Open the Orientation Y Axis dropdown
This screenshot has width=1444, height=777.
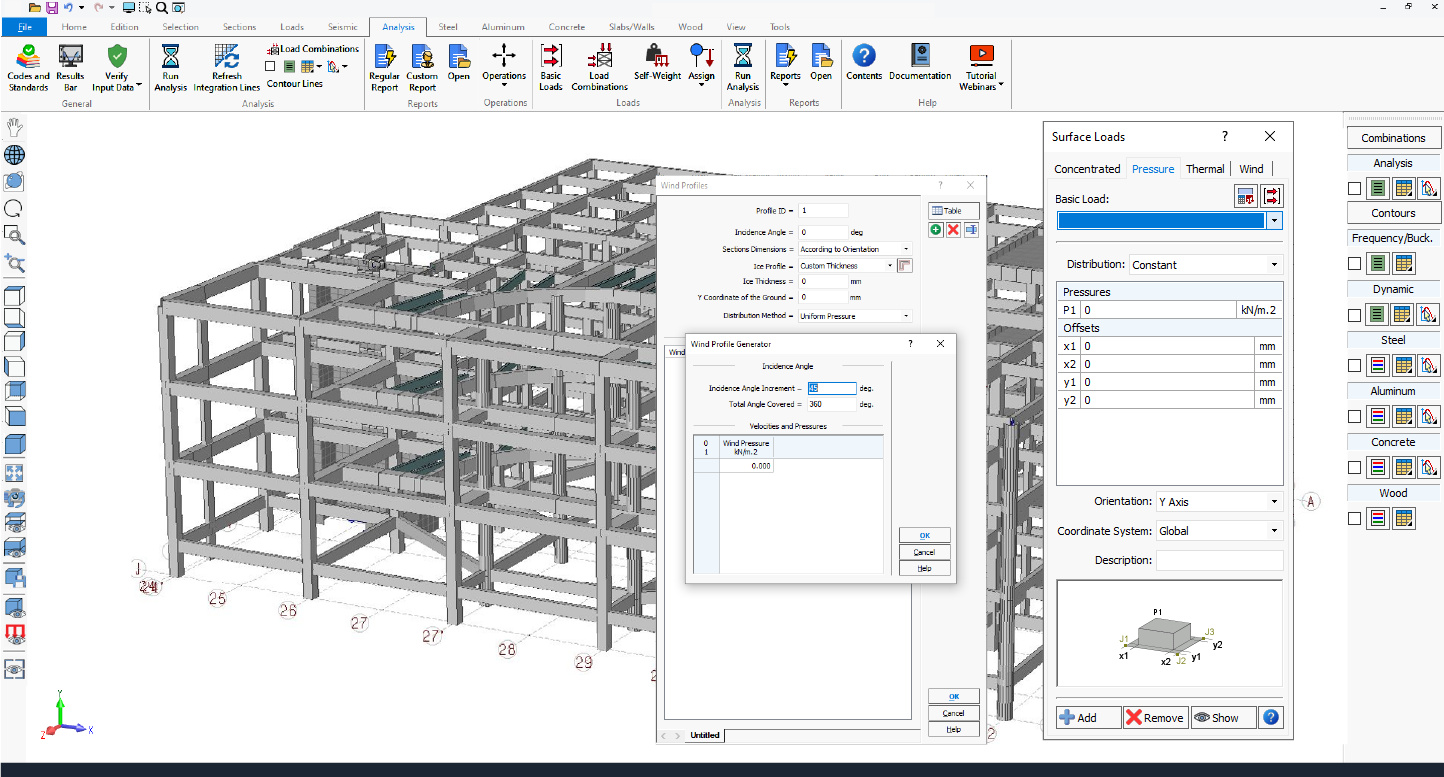(x=1218, y=502)
